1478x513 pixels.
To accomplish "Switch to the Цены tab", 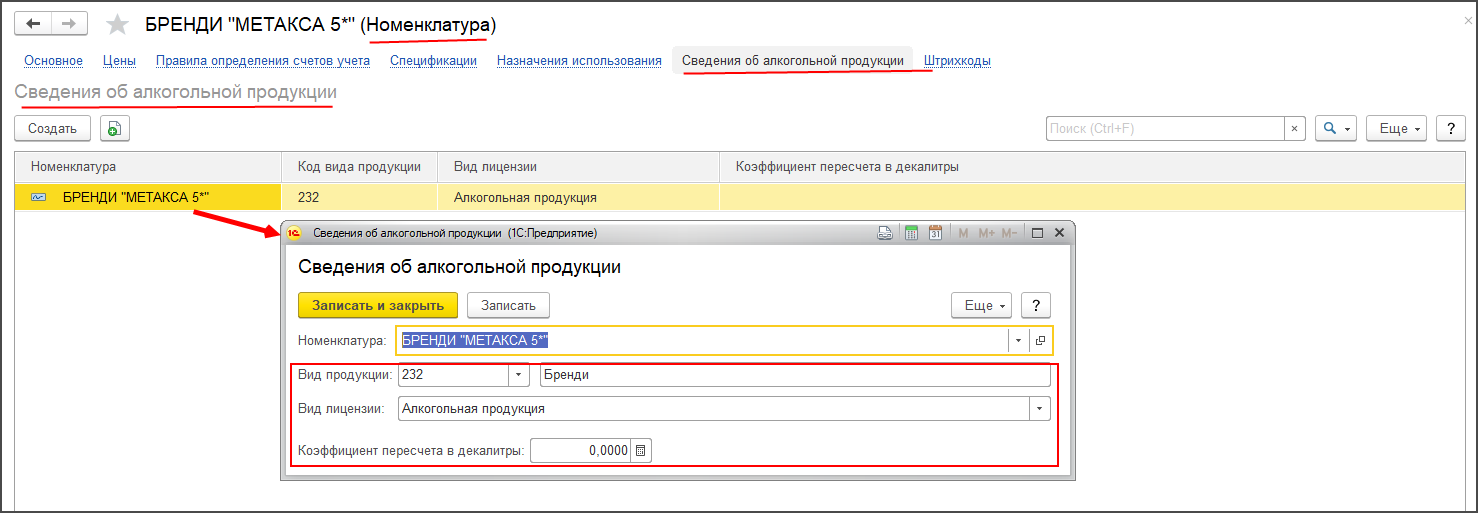I will click(120, 61).
